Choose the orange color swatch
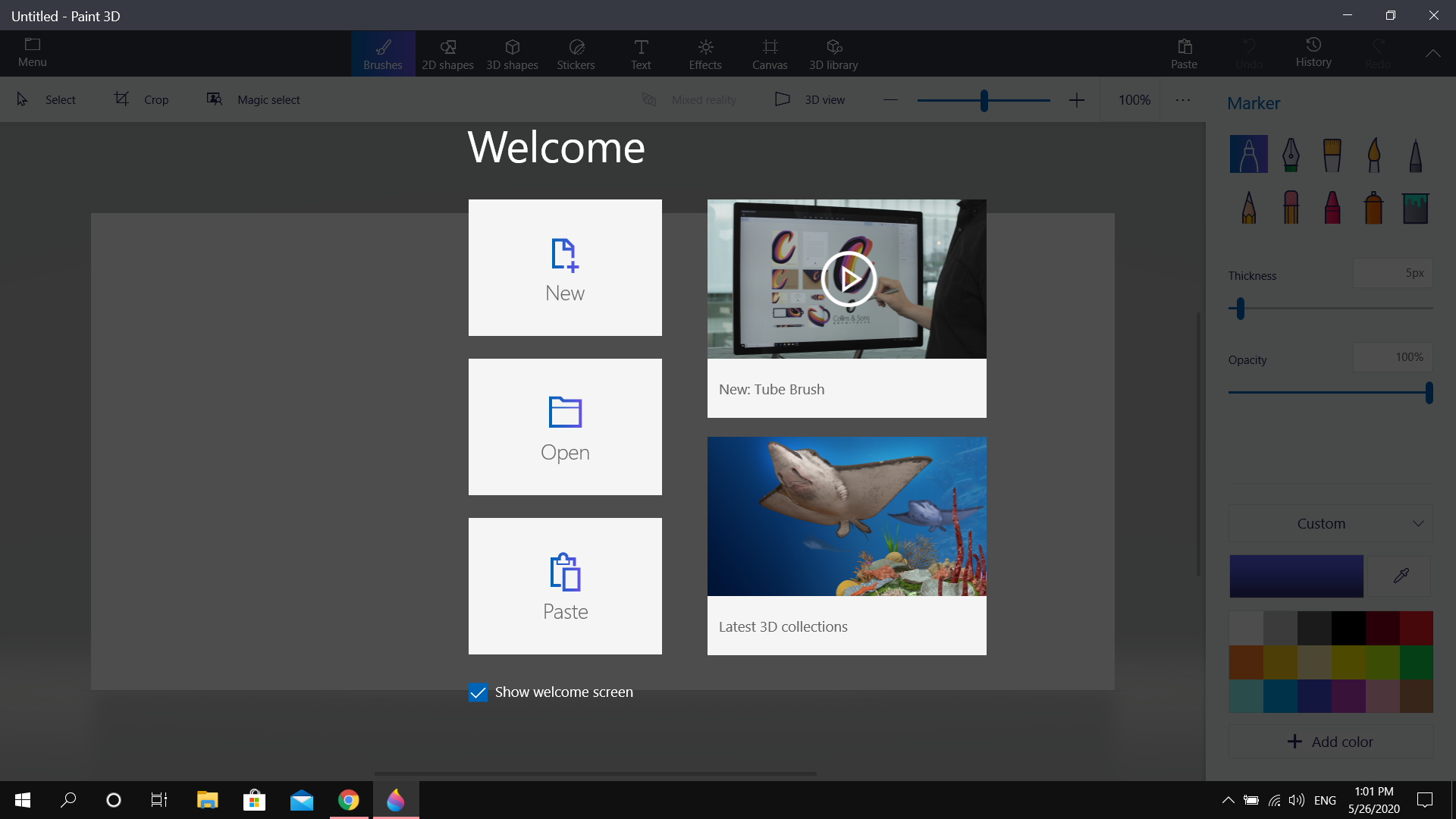Viewport: 1456px width, 819px height. tap(1245, 662)
